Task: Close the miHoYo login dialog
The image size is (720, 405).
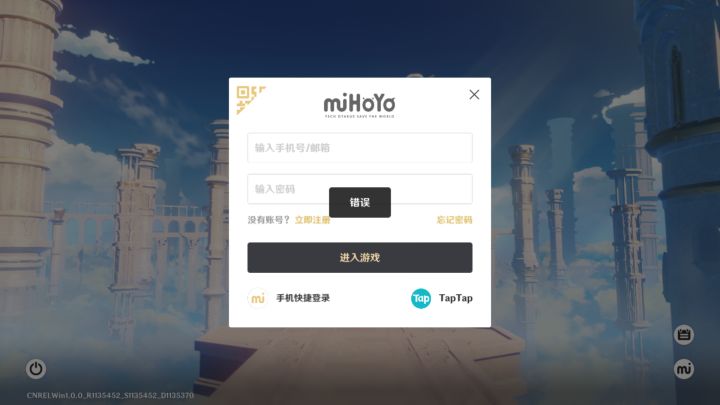Action: click(474, 95)
